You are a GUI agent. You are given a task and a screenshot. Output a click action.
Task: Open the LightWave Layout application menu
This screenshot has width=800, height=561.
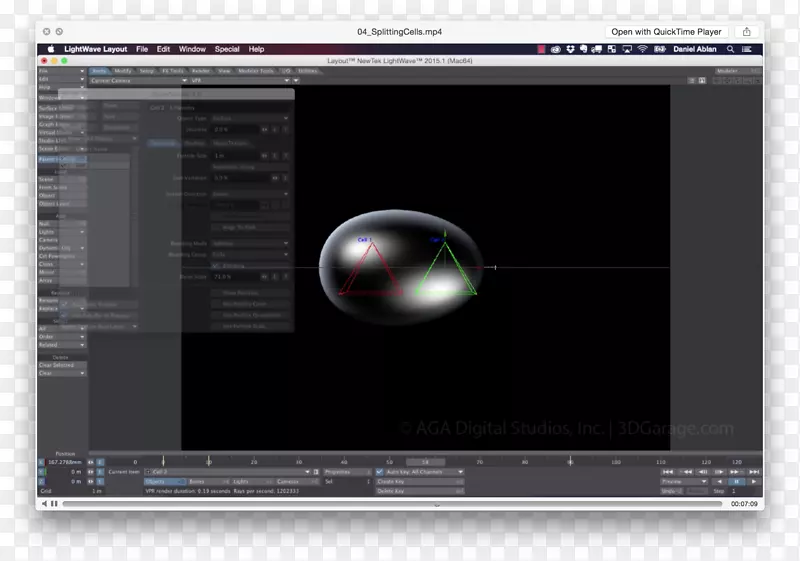tap(95, 49)
